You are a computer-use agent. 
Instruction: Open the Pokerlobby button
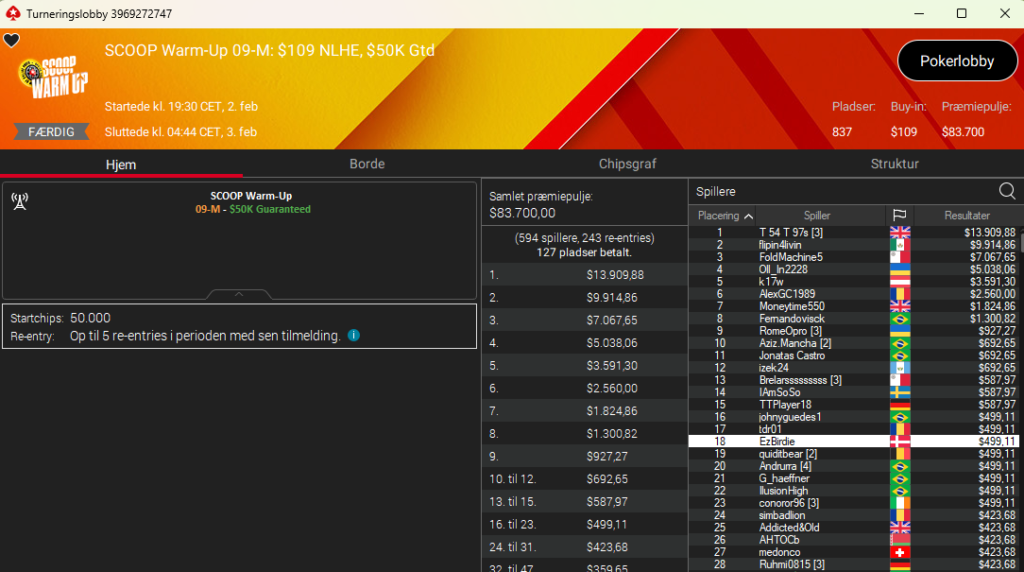pos(956,61)
